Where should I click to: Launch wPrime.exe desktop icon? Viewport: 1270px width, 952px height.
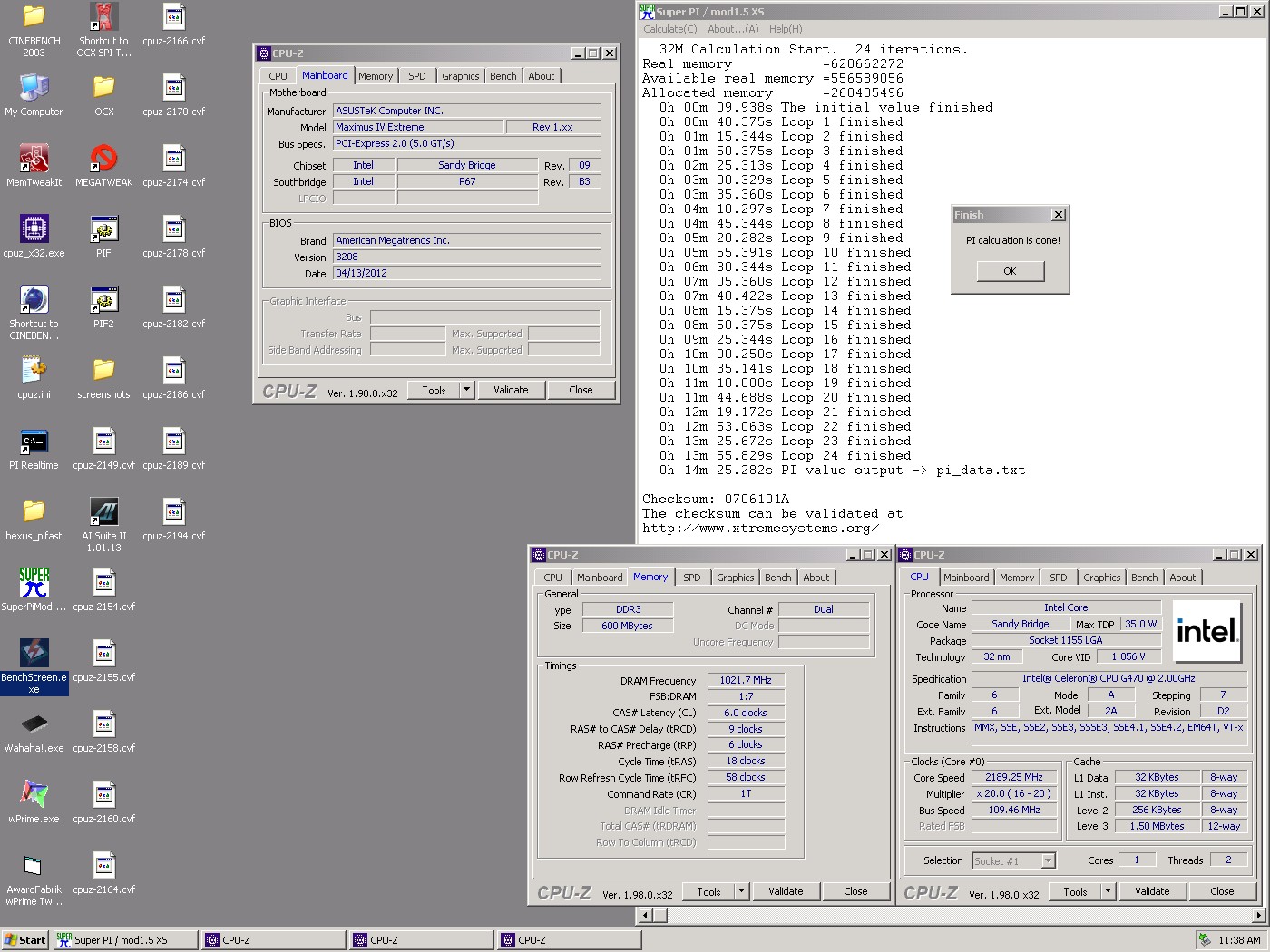coord(34,795)
